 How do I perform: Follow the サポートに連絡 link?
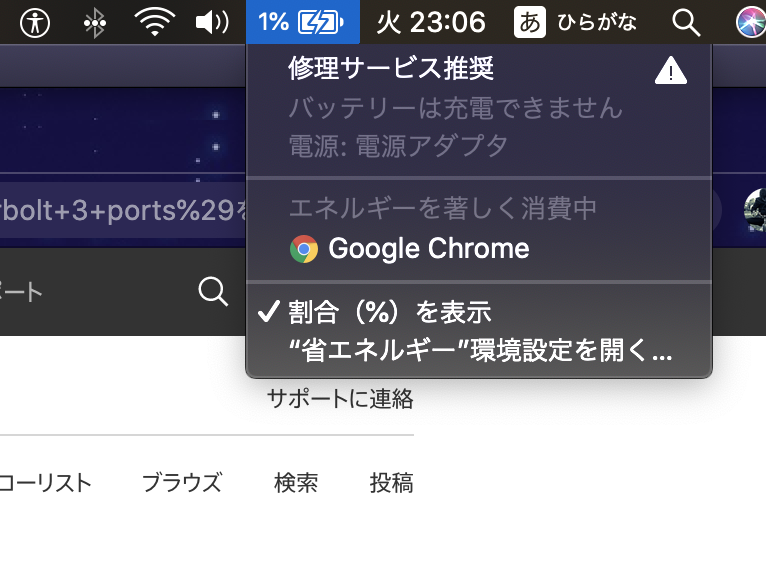click(x=340, y=400)
